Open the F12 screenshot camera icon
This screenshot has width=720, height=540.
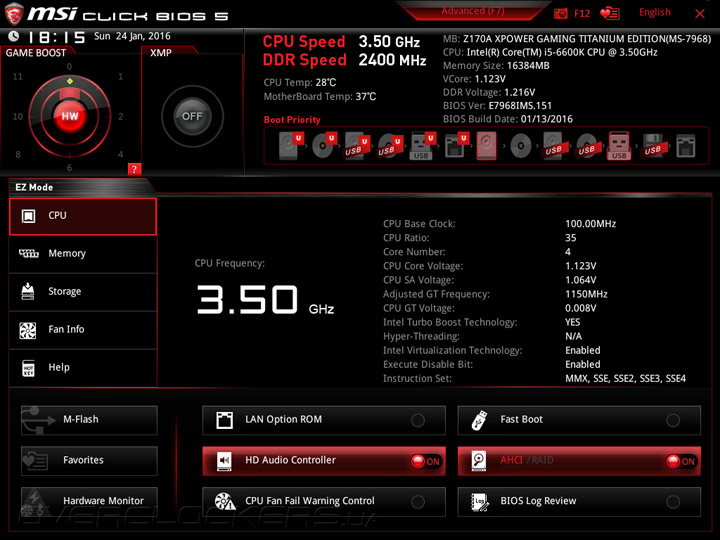(561, 13)
